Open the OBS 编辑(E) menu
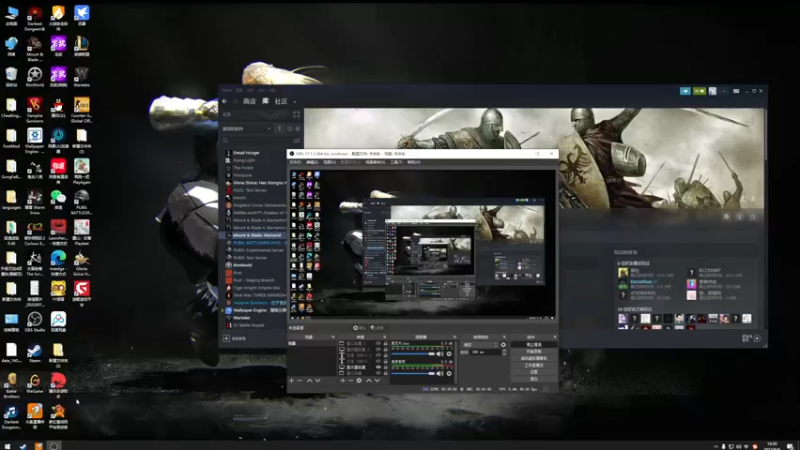Screen dimensions: 800x450 (x=312, y=162)
